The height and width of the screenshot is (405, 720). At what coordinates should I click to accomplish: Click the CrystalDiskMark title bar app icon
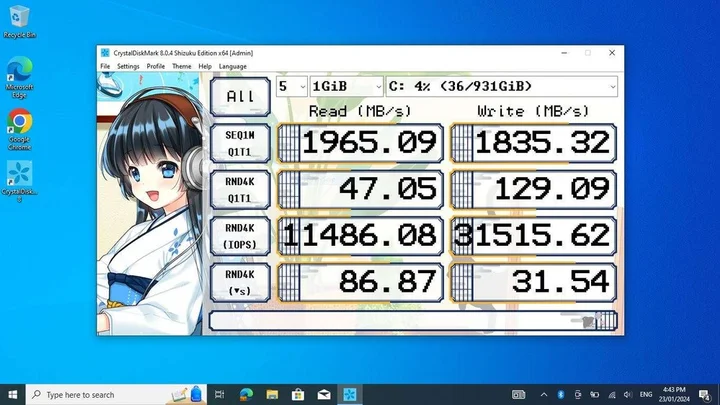point(105,53)
